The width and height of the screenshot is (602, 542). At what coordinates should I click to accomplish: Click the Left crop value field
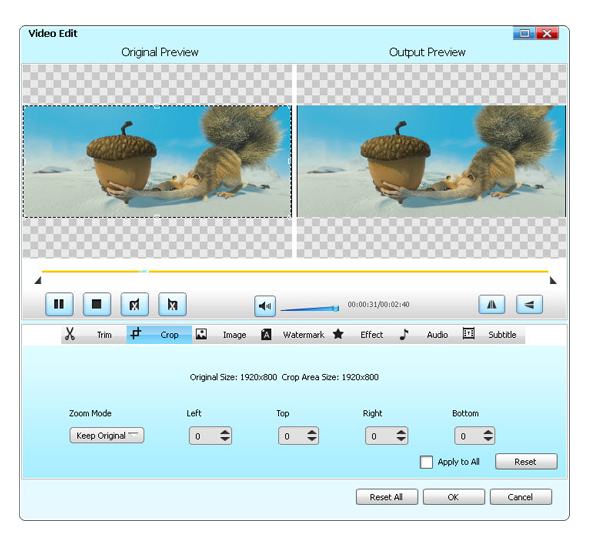click(204, 436)
